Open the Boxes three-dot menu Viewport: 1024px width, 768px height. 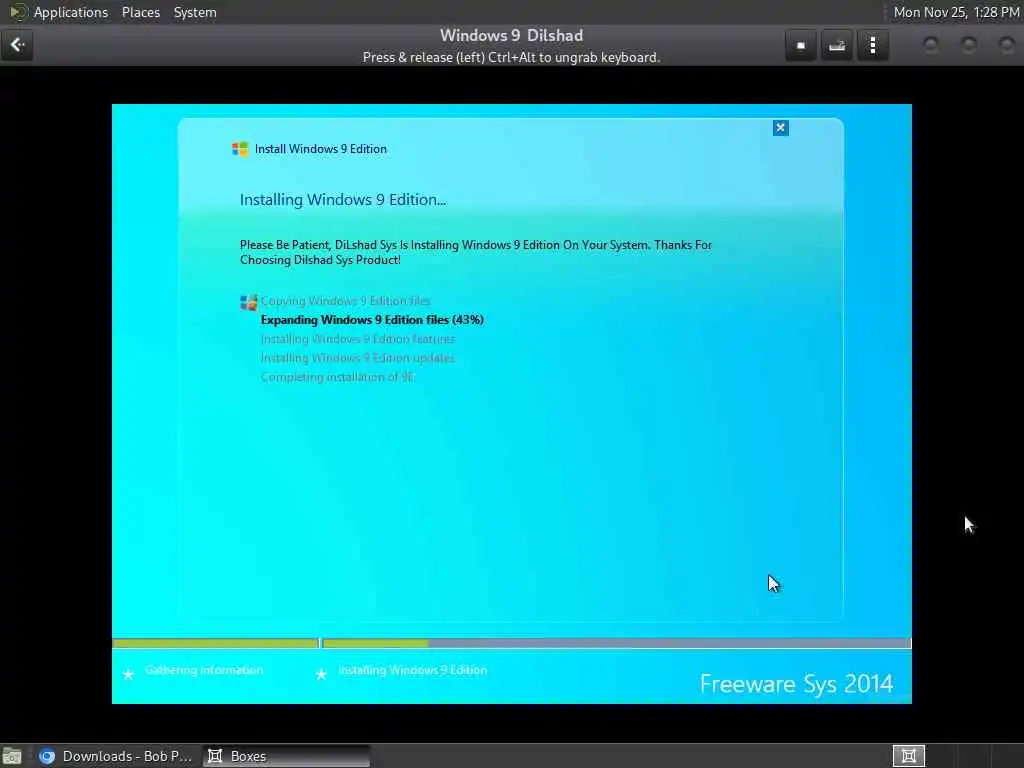(x=872, y=45)
